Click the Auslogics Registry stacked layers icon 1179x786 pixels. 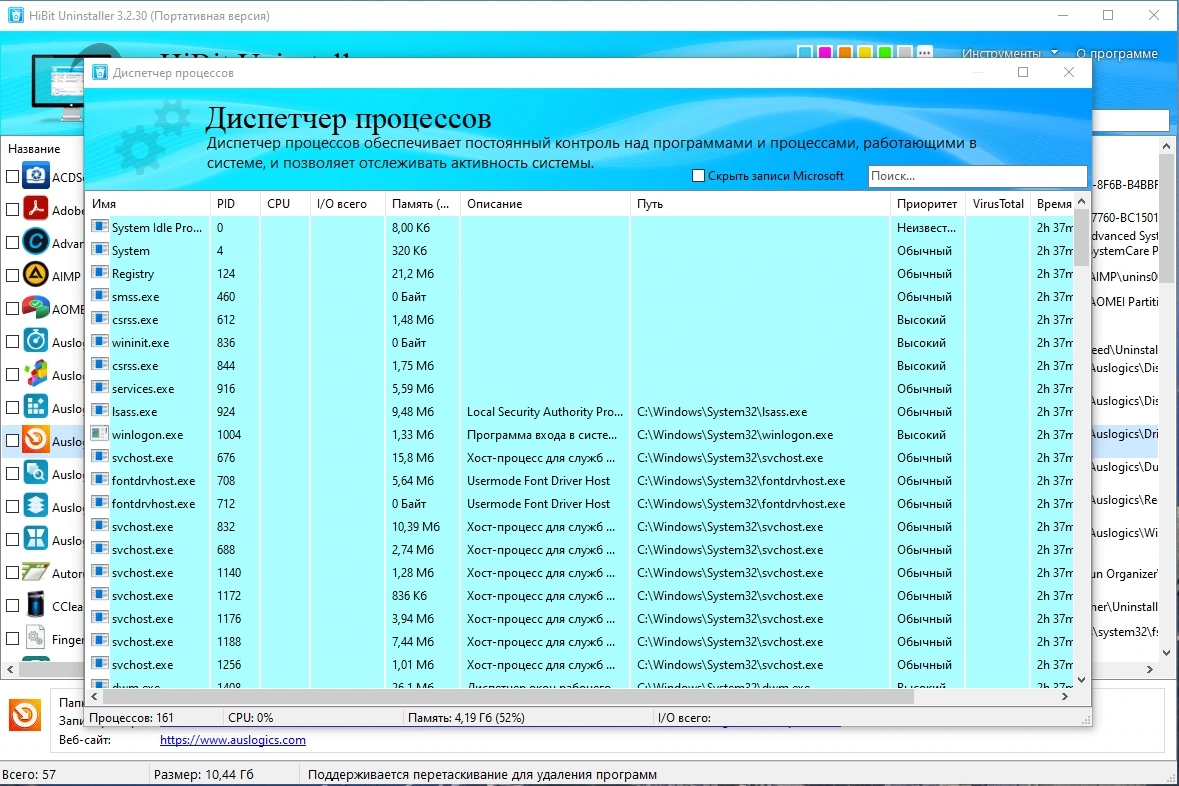tap(35, 506)
